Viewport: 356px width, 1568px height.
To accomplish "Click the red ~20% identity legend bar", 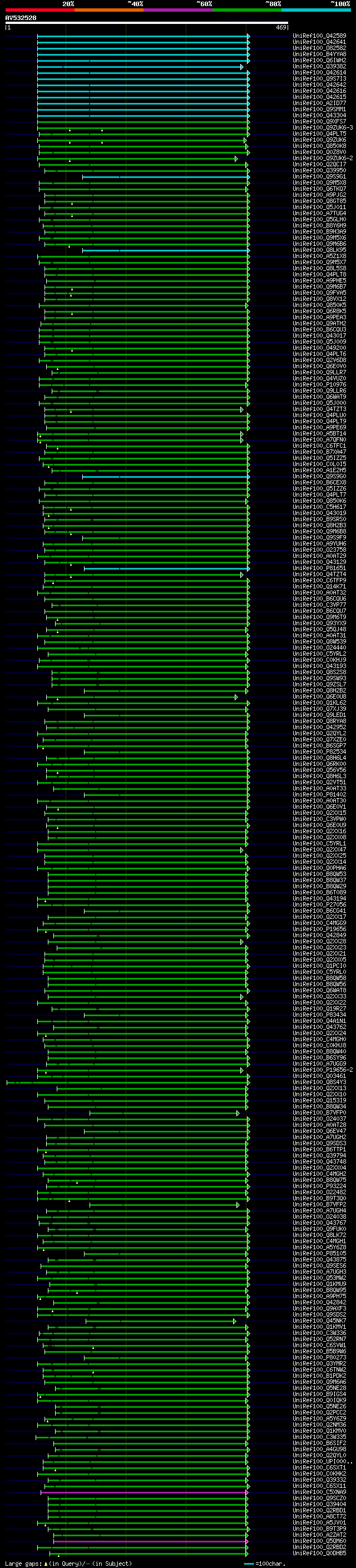I will [x=39, y=10].
